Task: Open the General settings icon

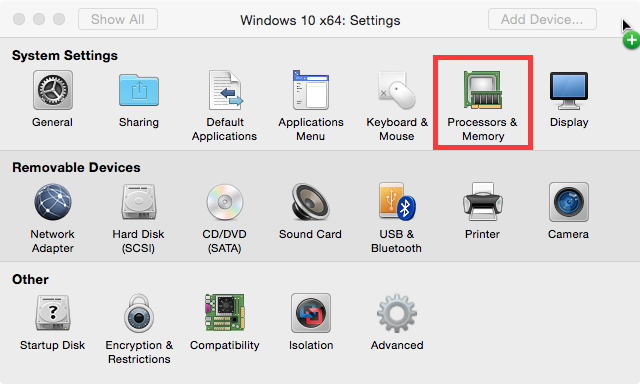Action: click(53, 90)
